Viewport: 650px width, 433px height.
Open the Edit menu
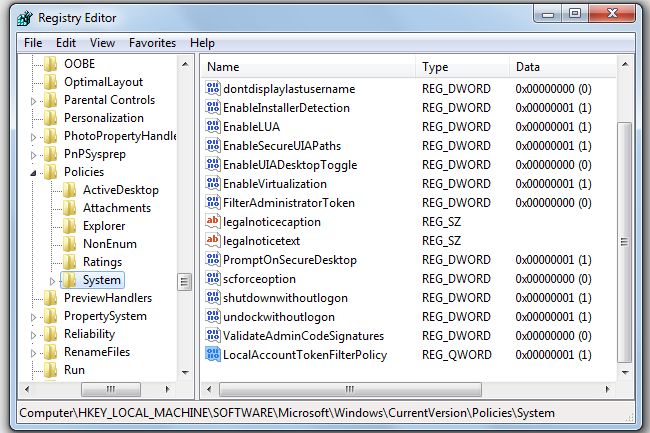[x=66, y=43]
